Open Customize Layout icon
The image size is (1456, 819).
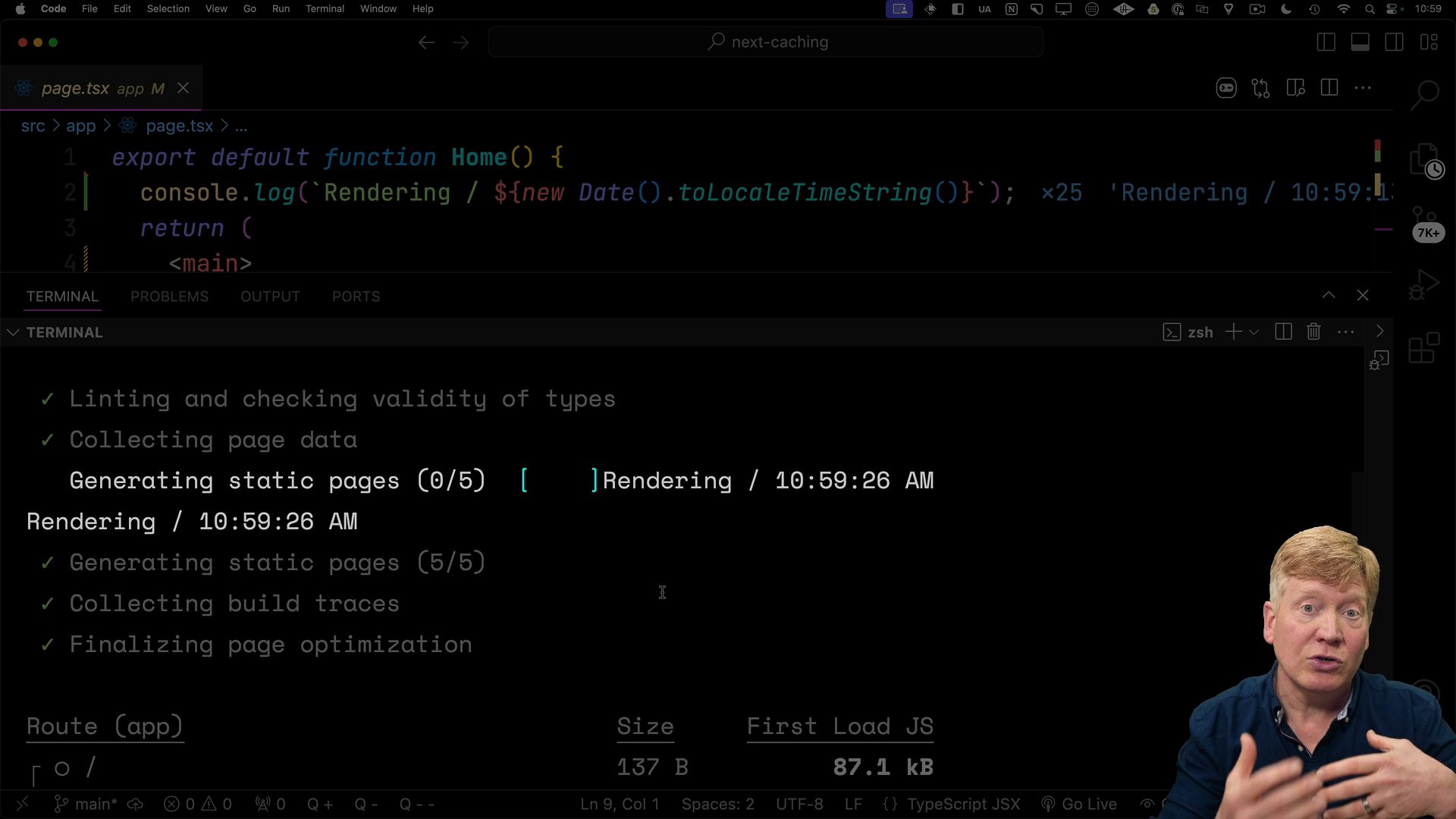tap(1429, 42)
